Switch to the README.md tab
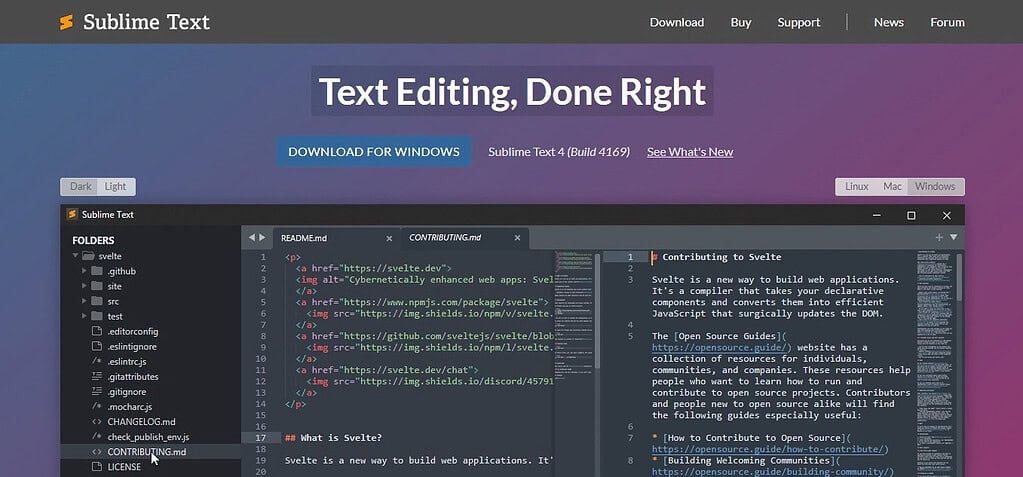The width and height of the screenshot is (1023, 477). (x=304, y=238)
